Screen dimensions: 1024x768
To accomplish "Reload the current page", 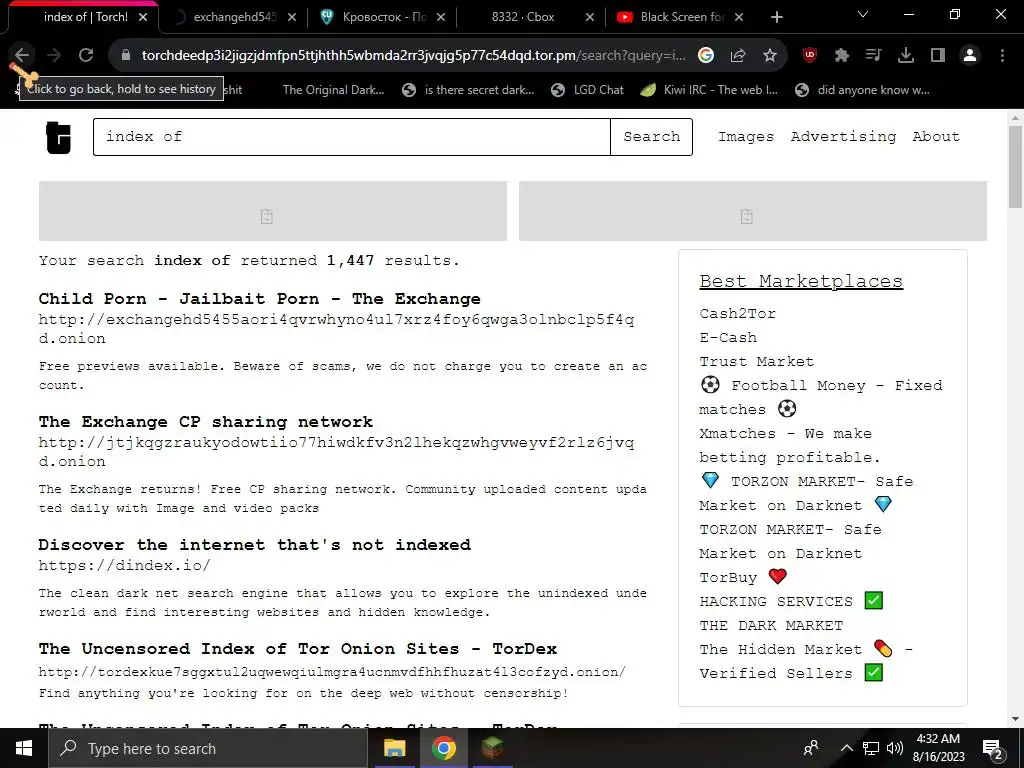I will (86, 56).
